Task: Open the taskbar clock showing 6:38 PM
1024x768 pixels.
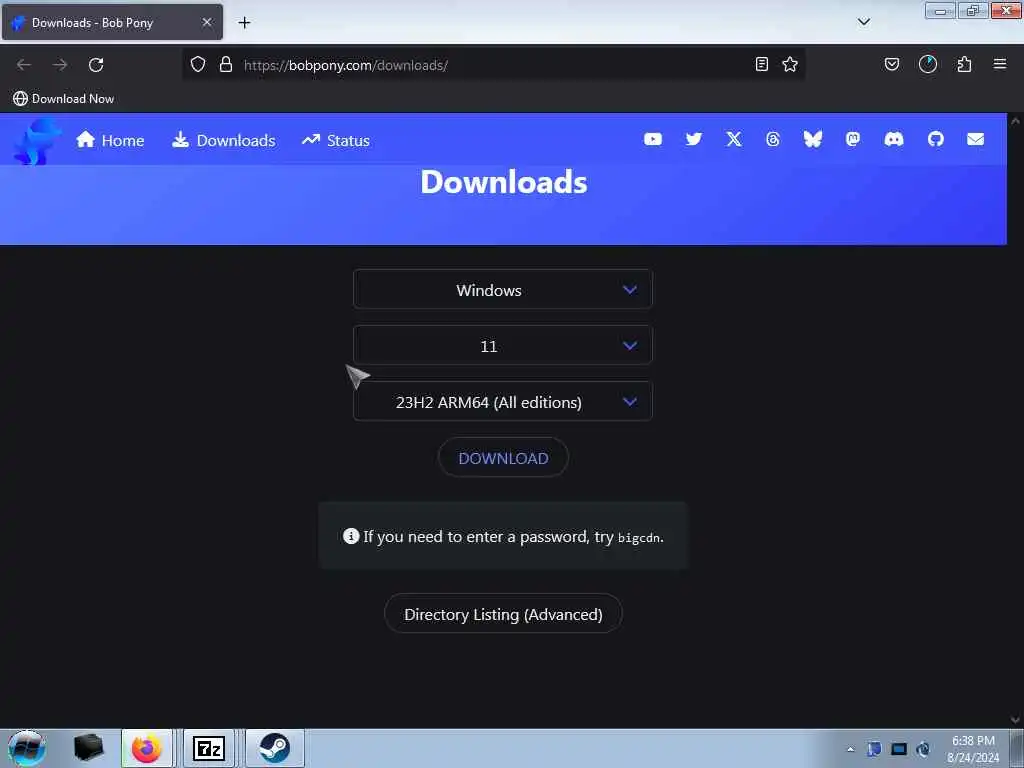Action: pyautogui.click(x=973, y=749)
